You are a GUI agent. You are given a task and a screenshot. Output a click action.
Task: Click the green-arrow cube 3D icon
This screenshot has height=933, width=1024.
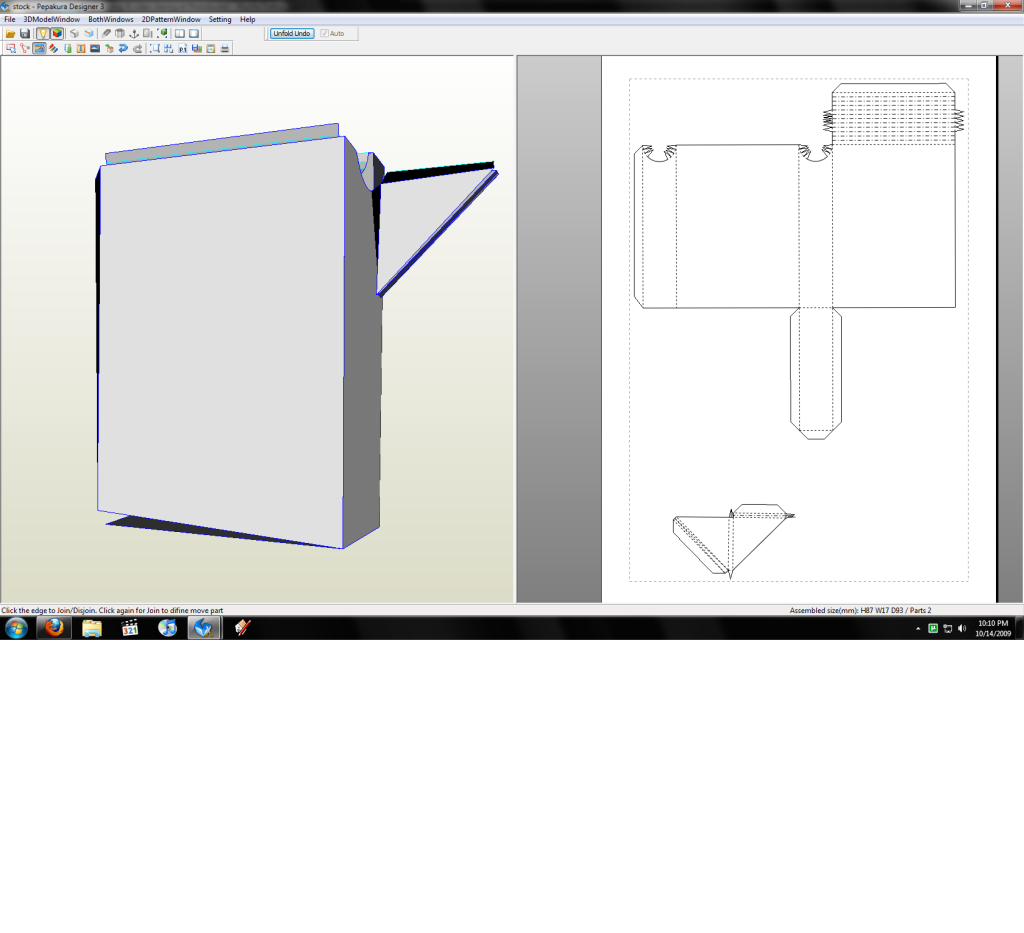(x=109, y=48)
